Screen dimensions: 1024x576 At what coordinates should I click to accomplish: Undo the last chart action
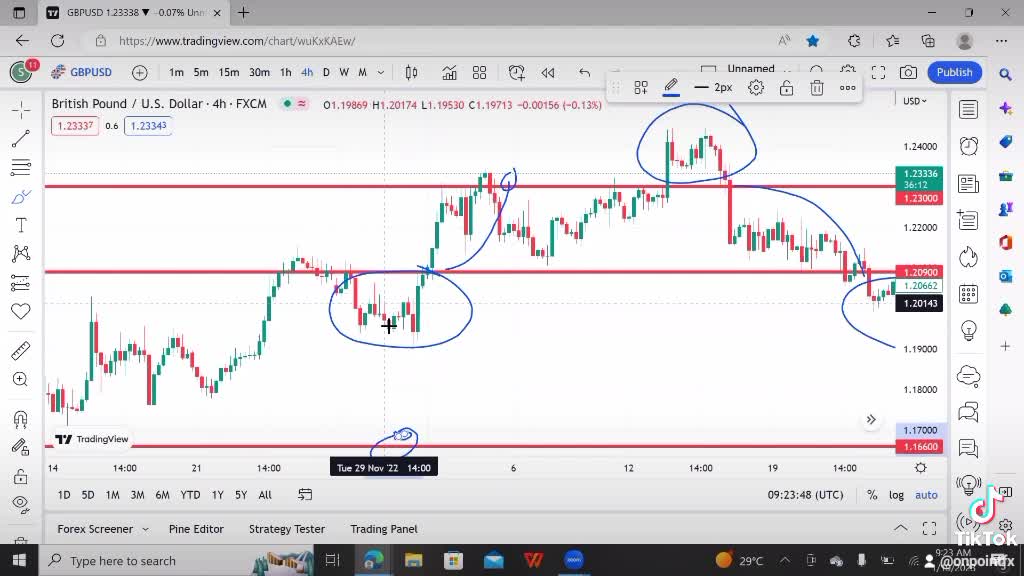[x=584, y=72]
